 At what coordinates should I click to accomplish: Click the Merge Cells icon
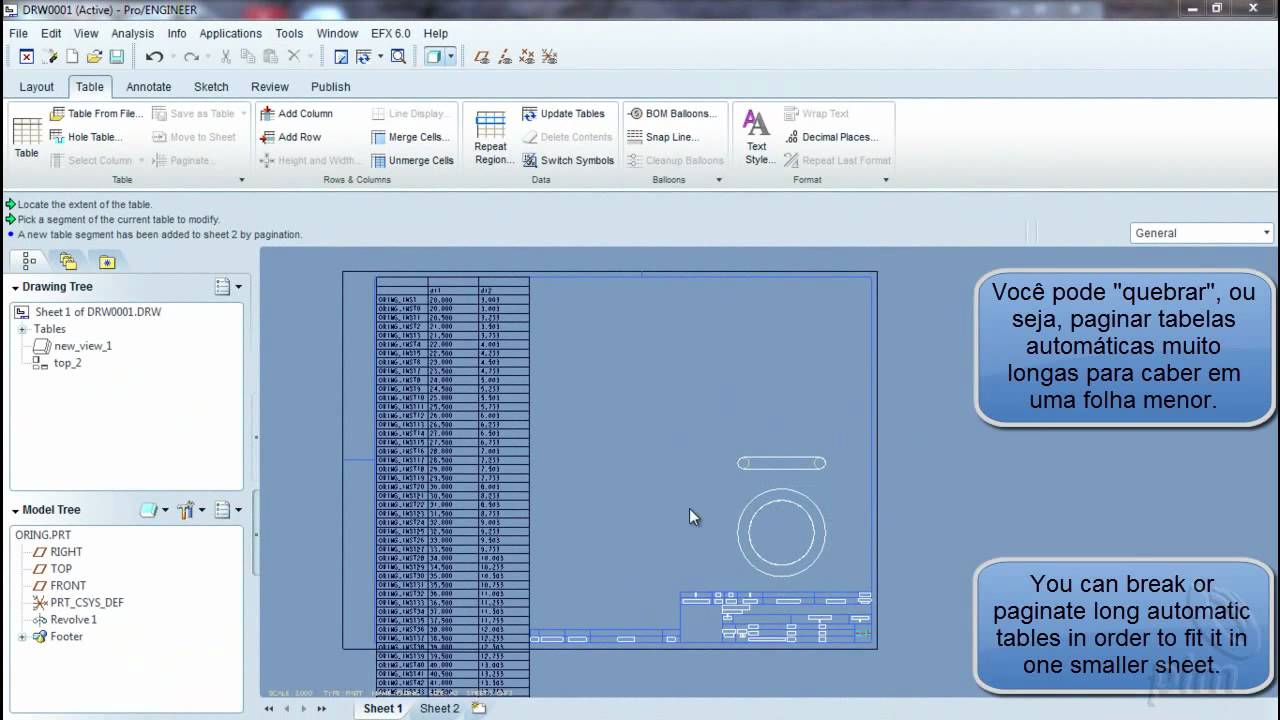click(x=379, y=137)
